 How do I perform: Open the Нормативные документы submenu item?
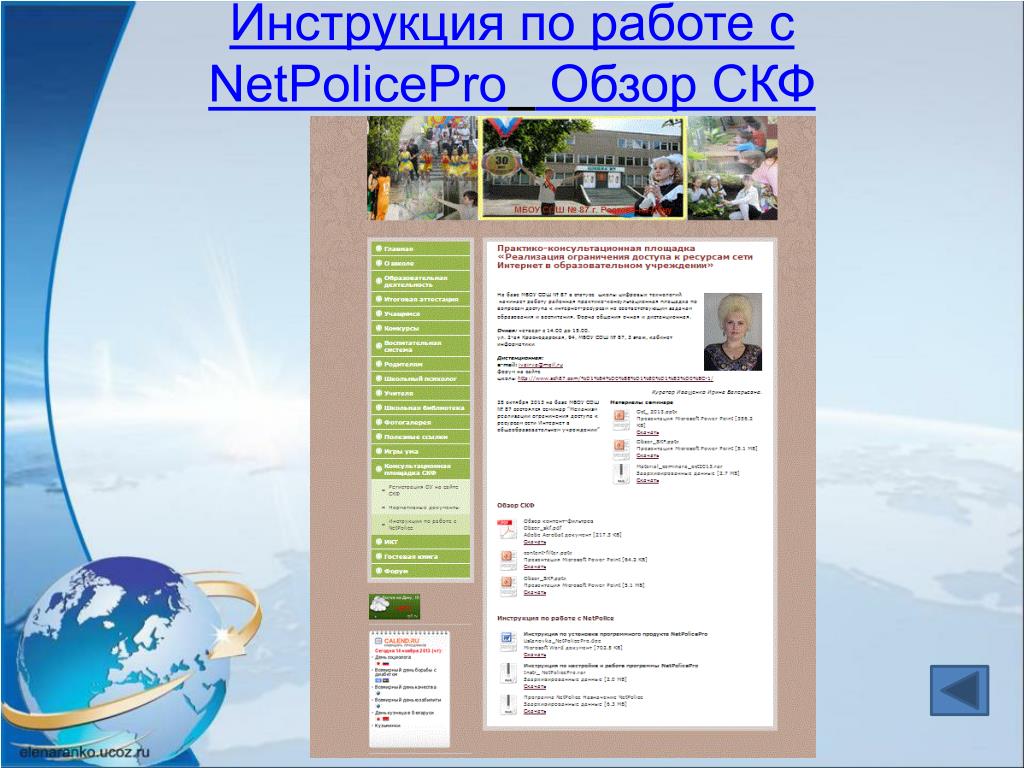click(x=421, y=507)
